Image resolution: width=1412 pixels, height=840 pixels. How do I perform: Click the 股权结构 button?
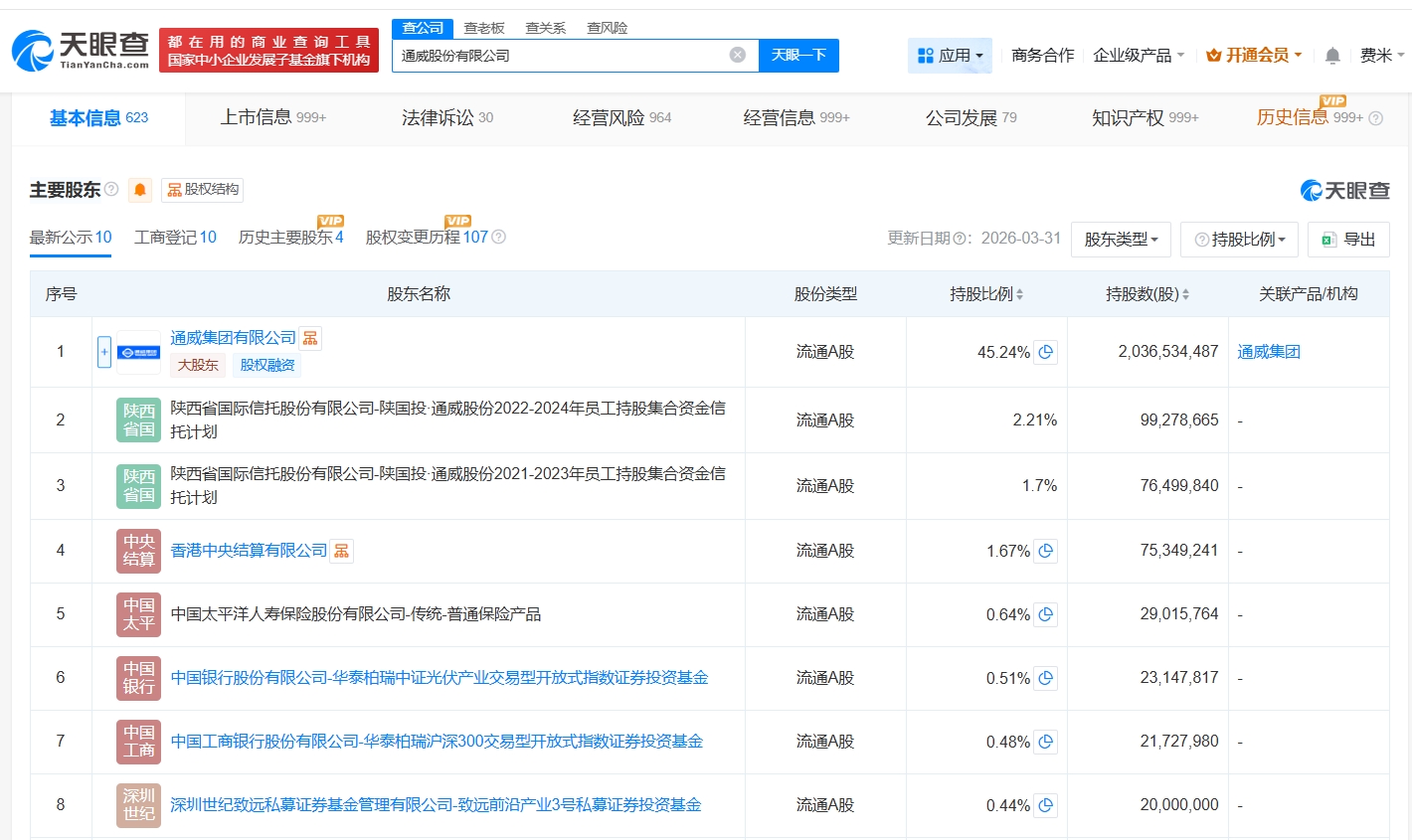[x=203, y=190]
